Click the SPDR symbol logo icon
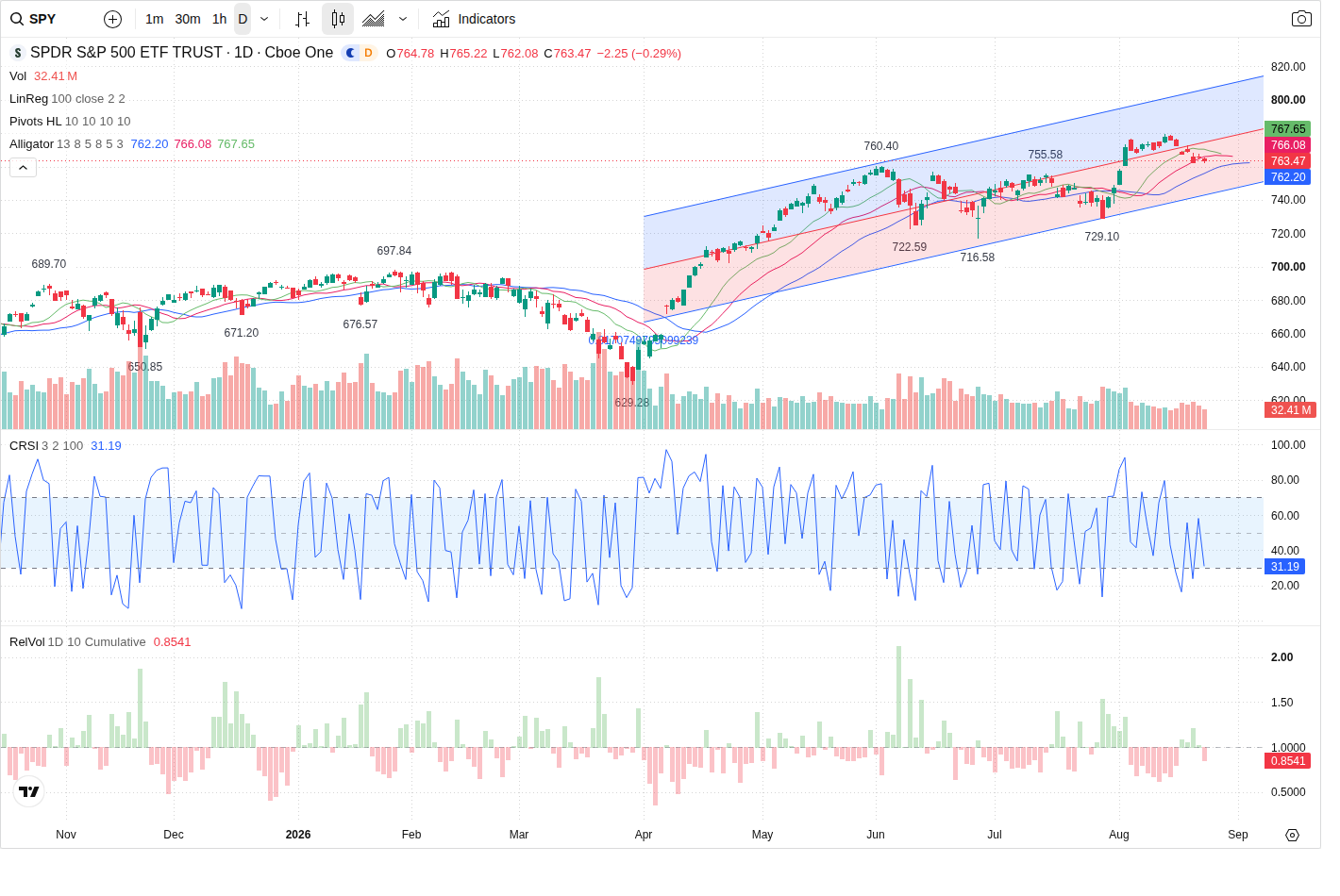Image resolution: width=1340 pixels, height=896 pixels. 17,53
